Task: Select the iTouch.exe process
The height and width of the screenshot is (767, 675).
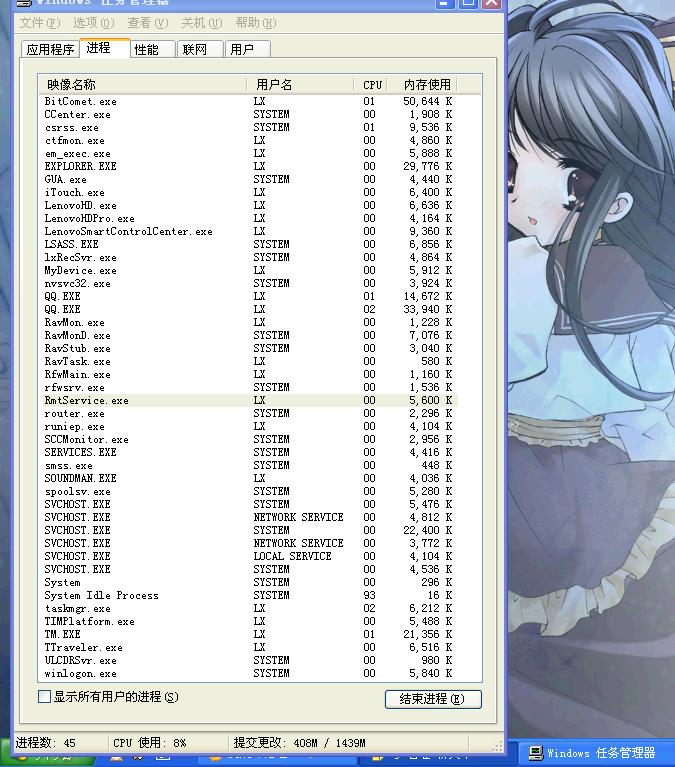Action: tap(248, 192)
